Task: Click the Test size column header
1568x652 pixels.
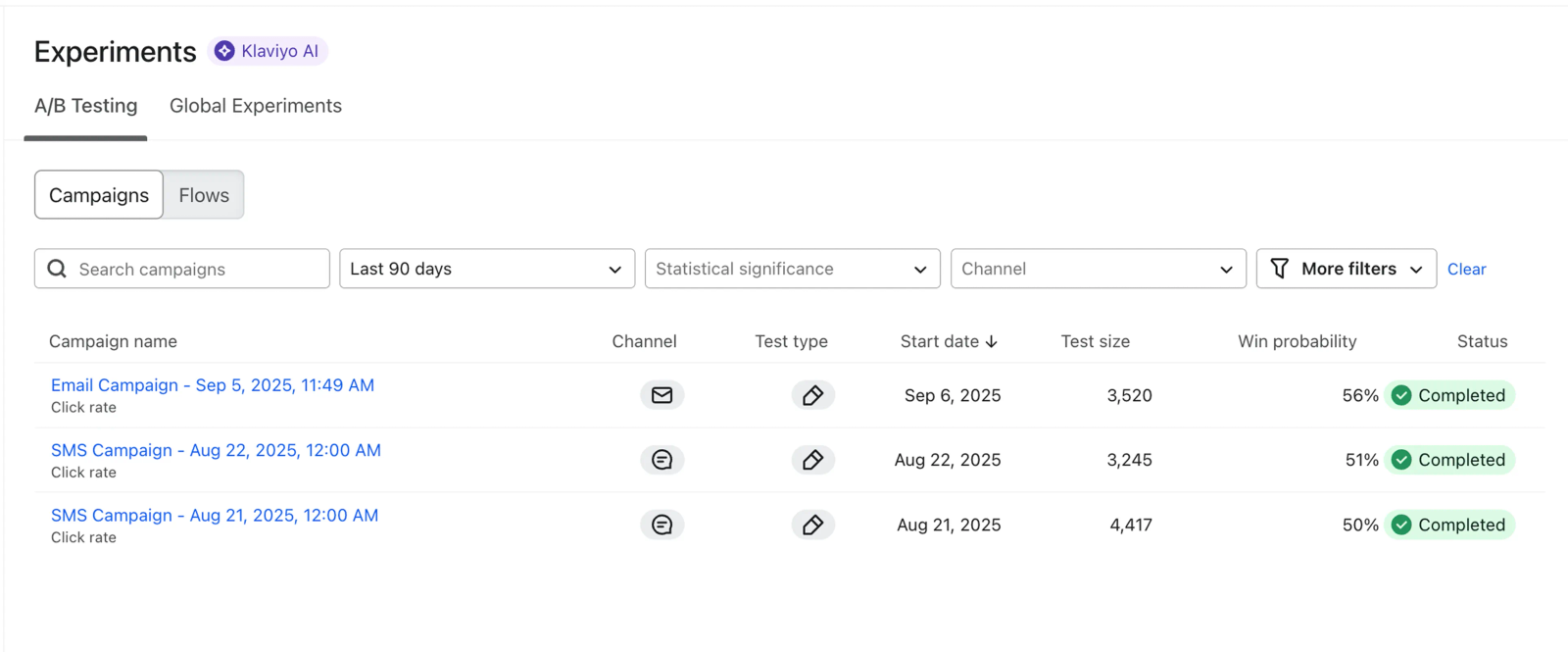Action: (1096, 341)
